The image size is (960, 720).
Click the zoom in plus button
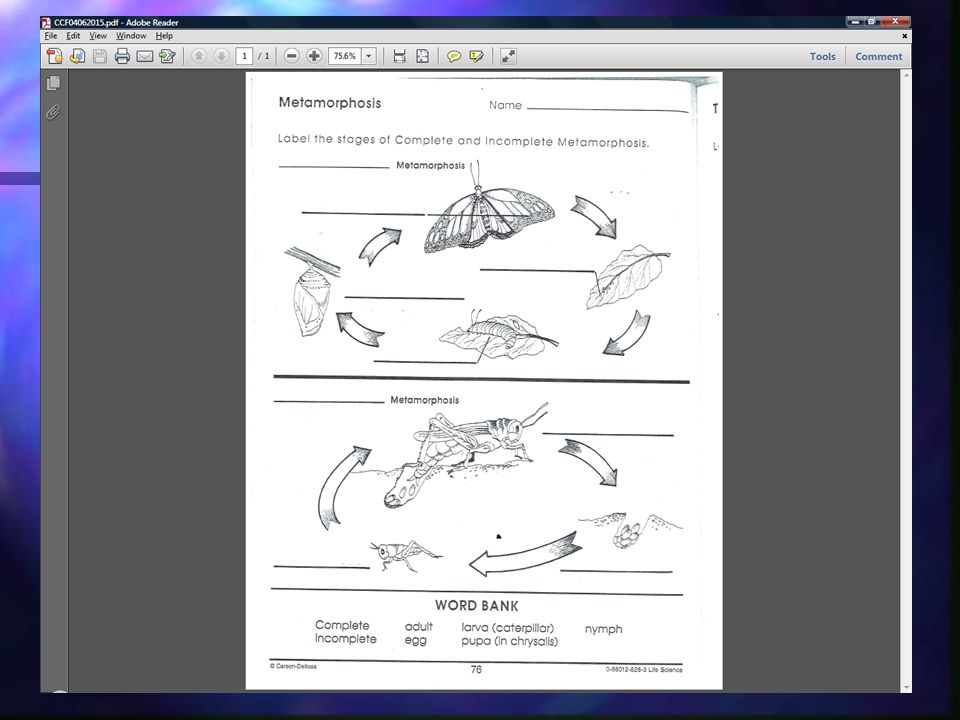314,56
